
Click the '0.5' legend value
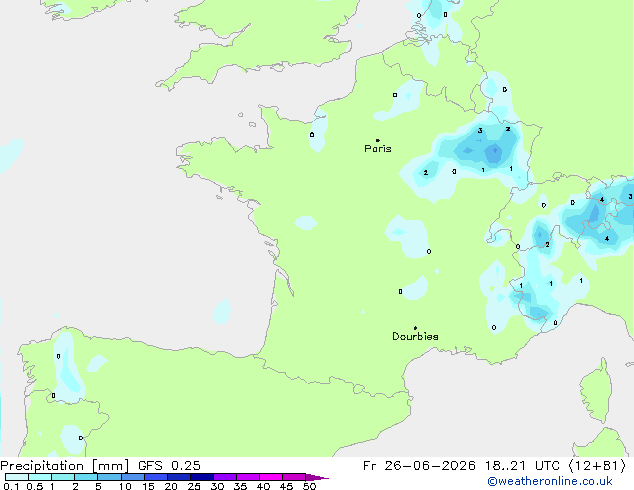tap(34, 486)
